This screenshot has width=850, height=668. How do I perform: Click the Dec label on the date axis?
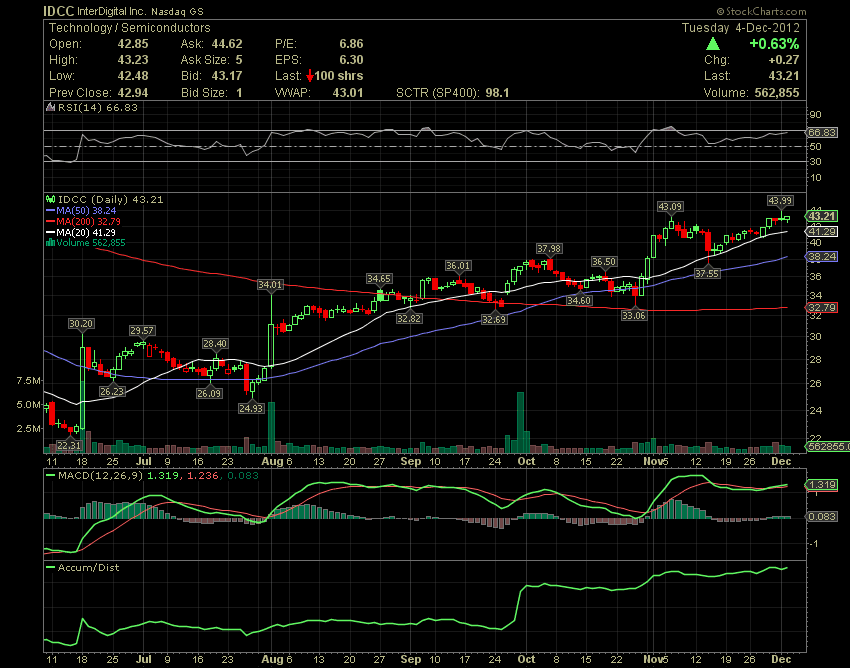click(x=781, y=463)
